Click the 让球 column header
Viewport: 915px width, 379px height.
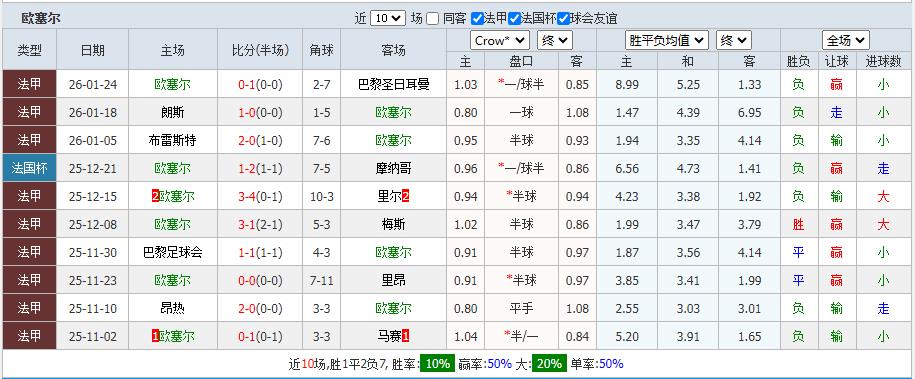[837, 61]
